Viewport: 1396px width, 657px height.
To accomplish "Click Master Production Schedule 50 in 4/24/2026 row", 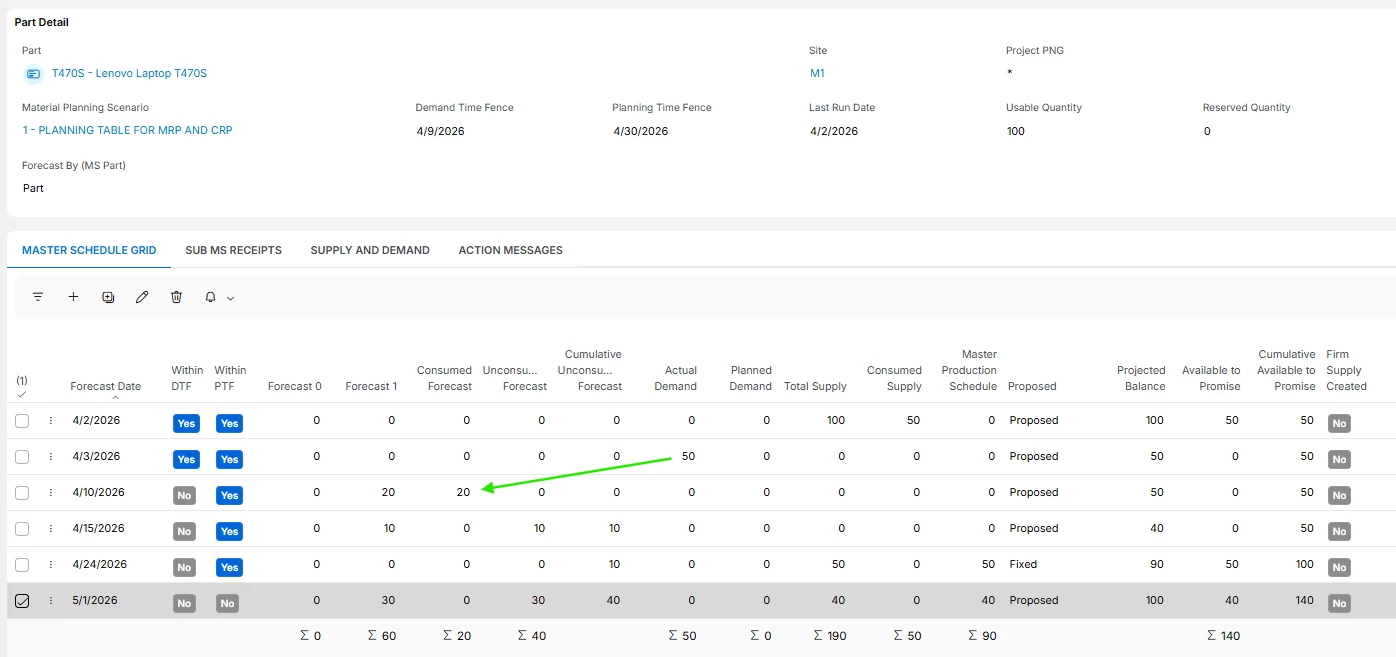I will 988,564.
